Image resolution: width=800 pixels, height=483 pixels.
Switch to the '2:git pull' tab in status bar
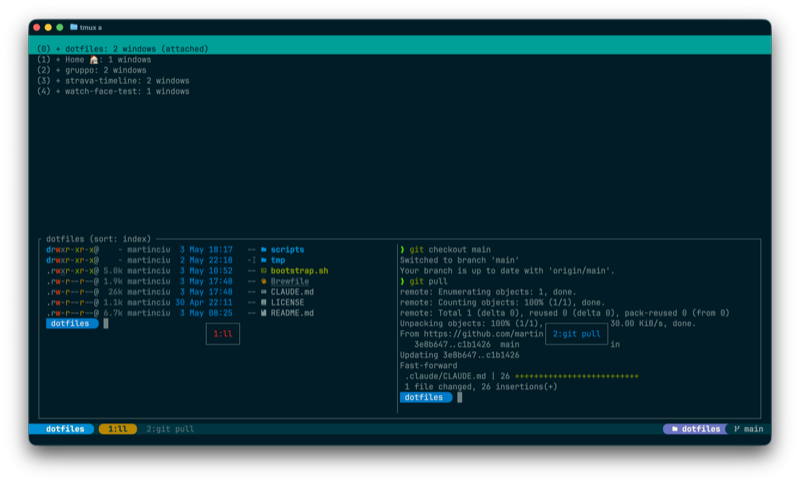tap(170, 429)
